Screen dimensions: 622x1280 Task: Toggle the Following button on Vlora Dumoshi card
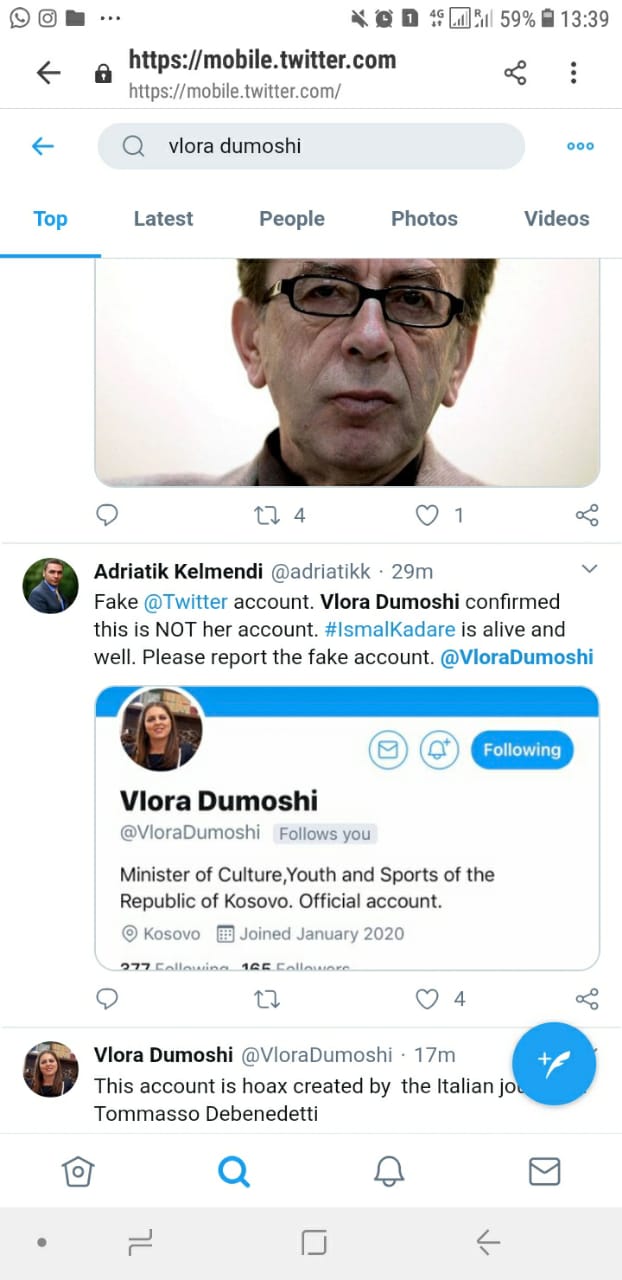[522, 749]
